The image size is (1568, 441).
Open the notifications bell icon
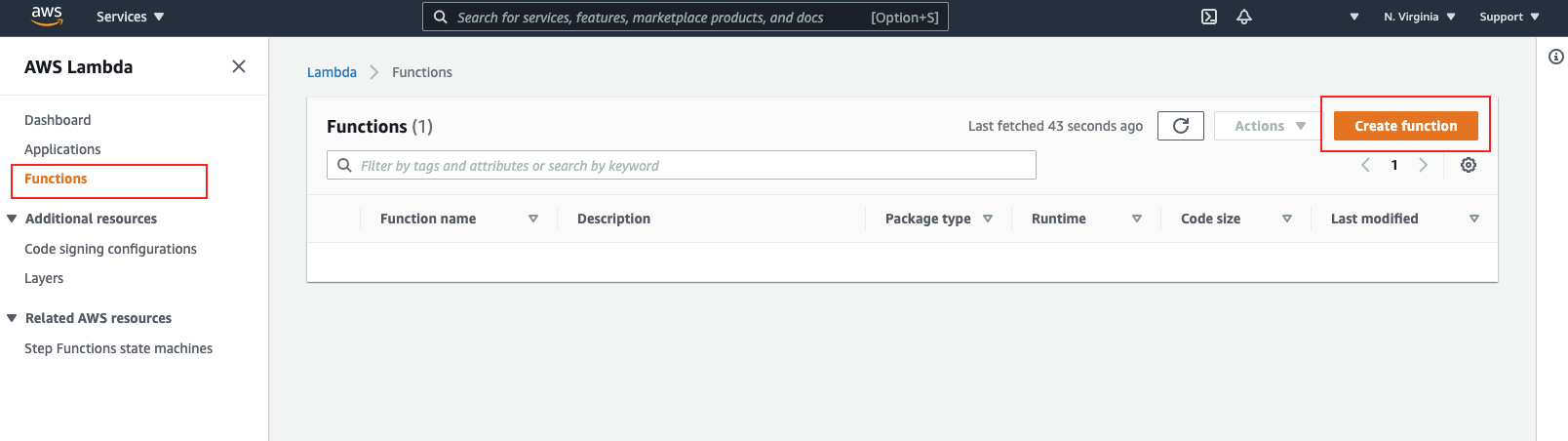point(1244,17)
